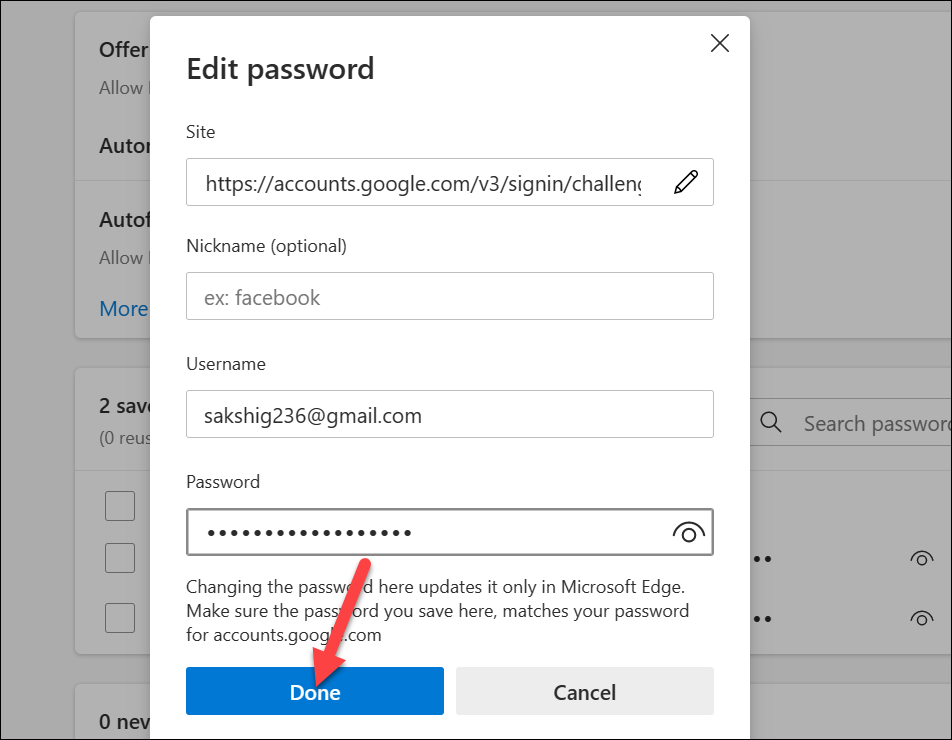Click the search magnifier icon in background
Image resolution: width=952 pixels, height=740 pixels.
[x=771, y=422]
